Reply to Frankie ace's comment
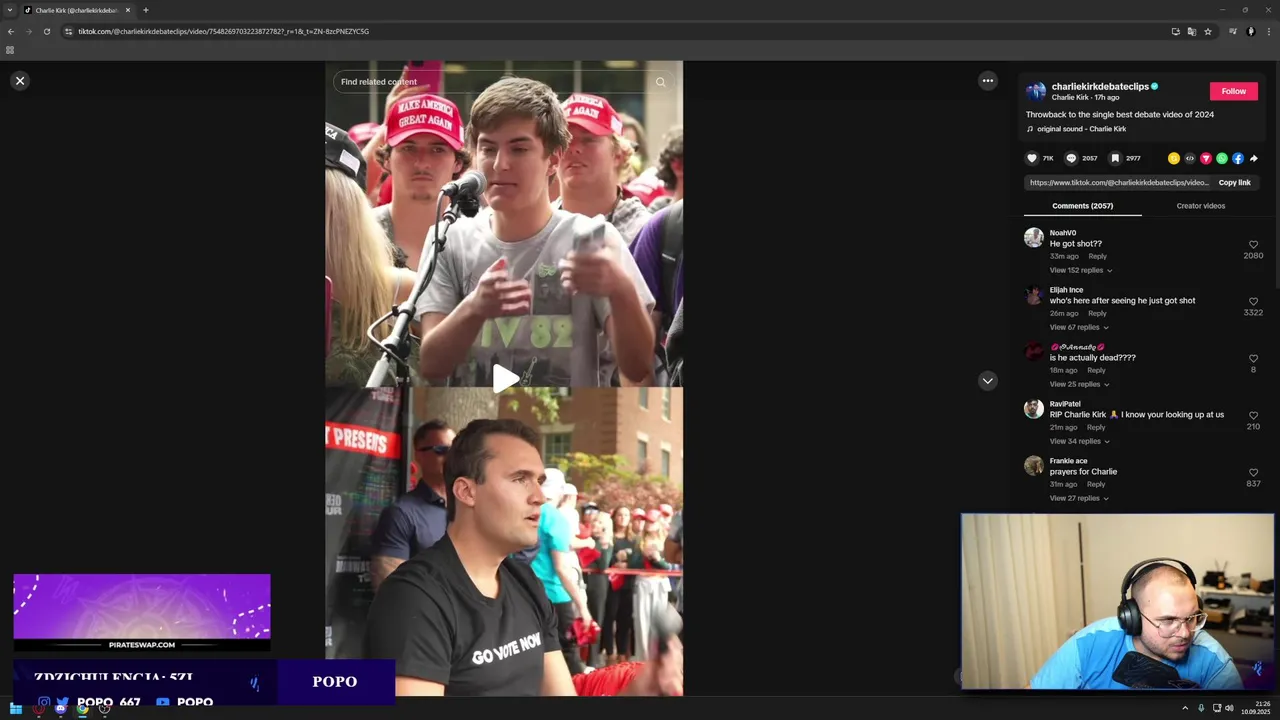1280x720 pixels. [x=1096, y=484]
